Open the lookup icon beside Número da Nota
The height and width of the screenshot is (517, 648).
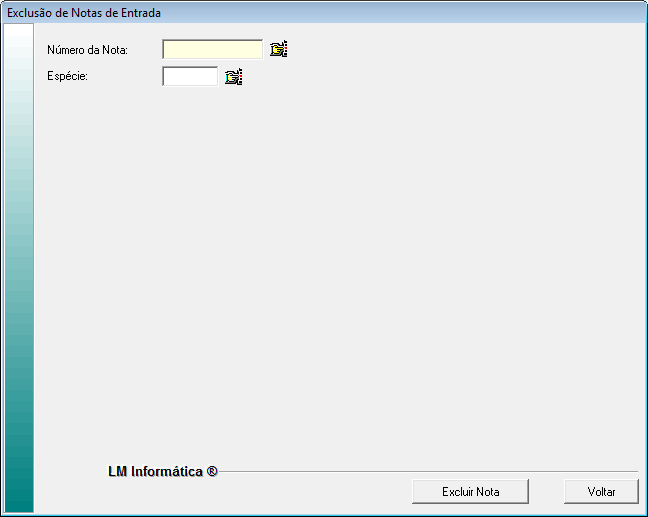point(279,49)
